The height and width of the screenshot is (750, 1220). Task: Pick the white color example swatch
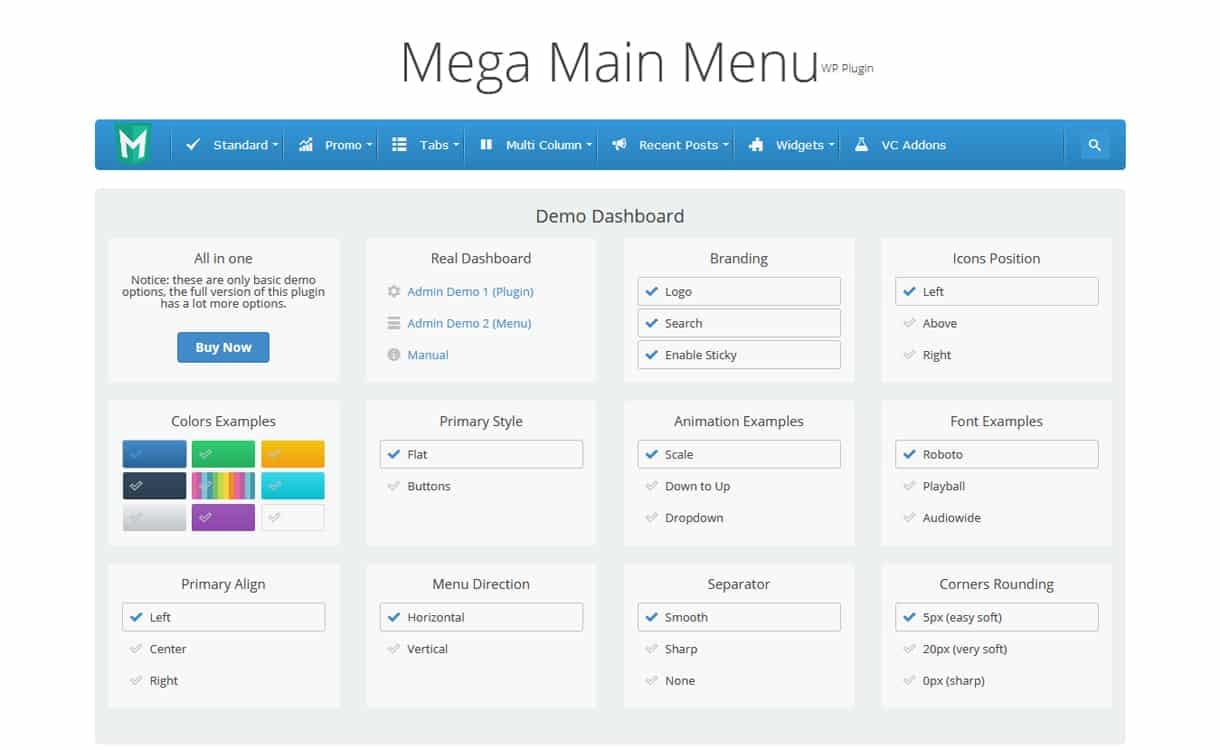[293, 518]
